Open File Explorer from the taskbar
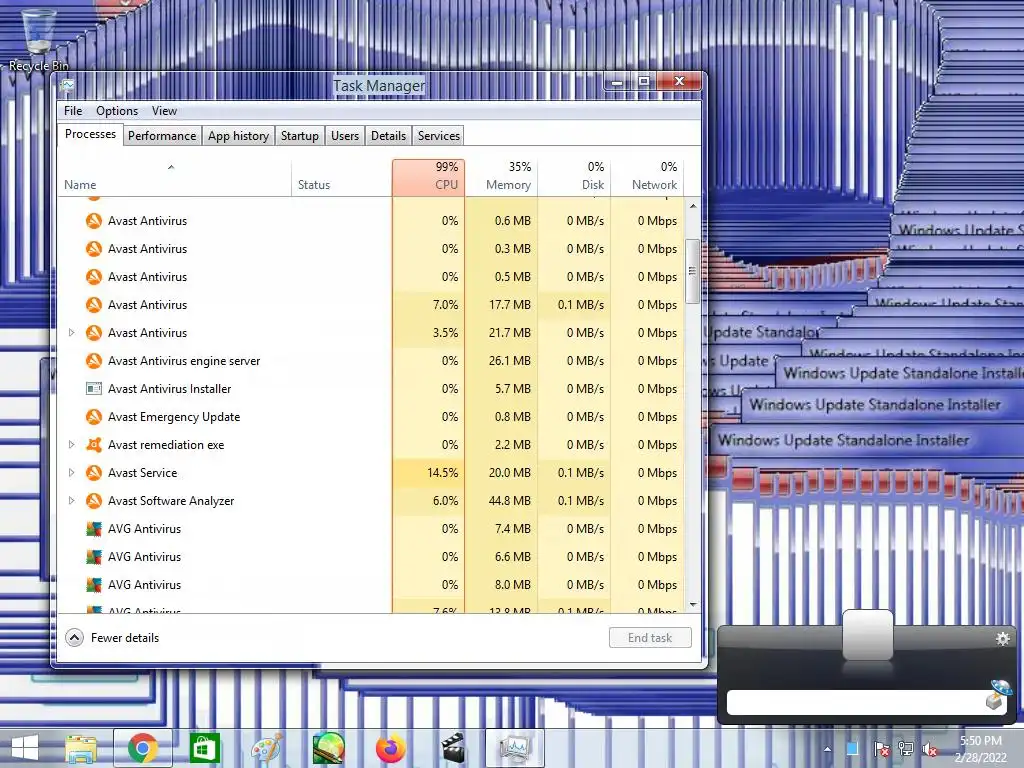 pos(81,748)
